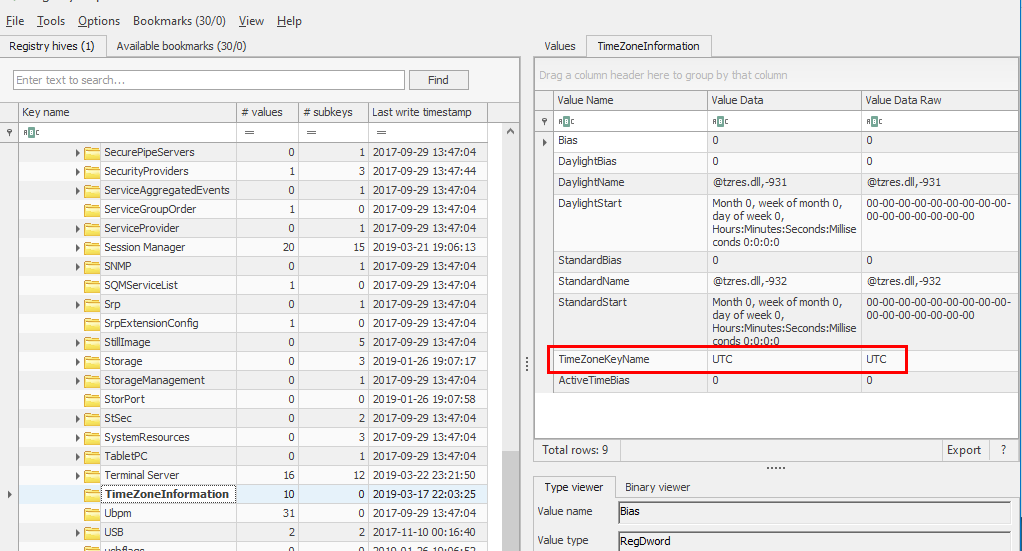
Task: Switch to the Binary viewer tab
Action: tap(657, 487)
